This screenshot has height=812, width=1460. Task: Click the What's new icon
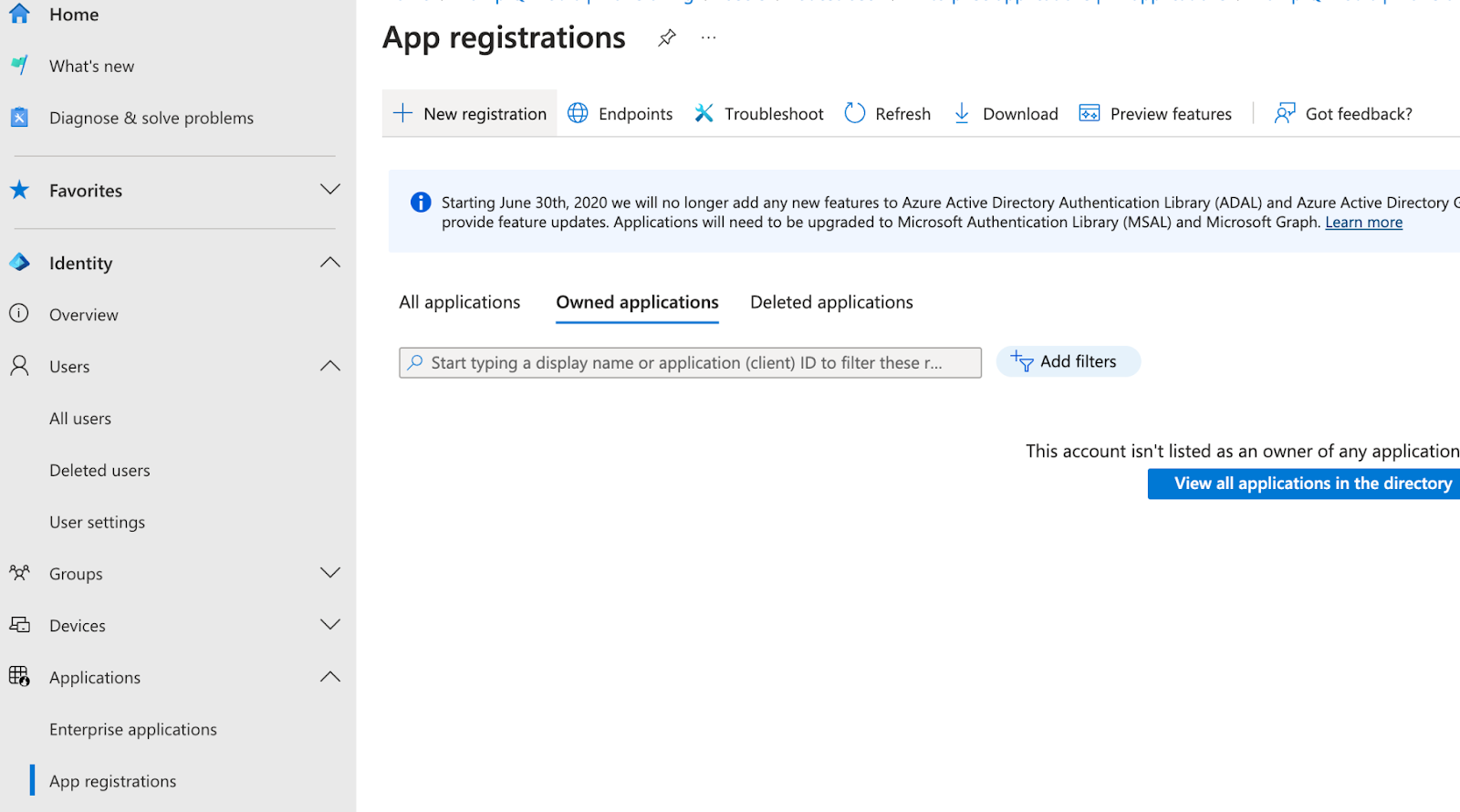point(19,66)
